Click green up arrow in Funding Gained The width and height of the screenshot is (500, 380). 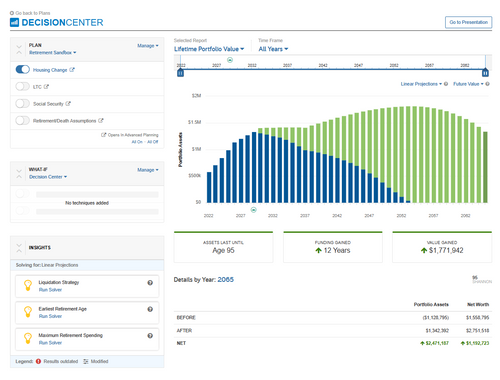pyautogui.click(x=318, y=250)
